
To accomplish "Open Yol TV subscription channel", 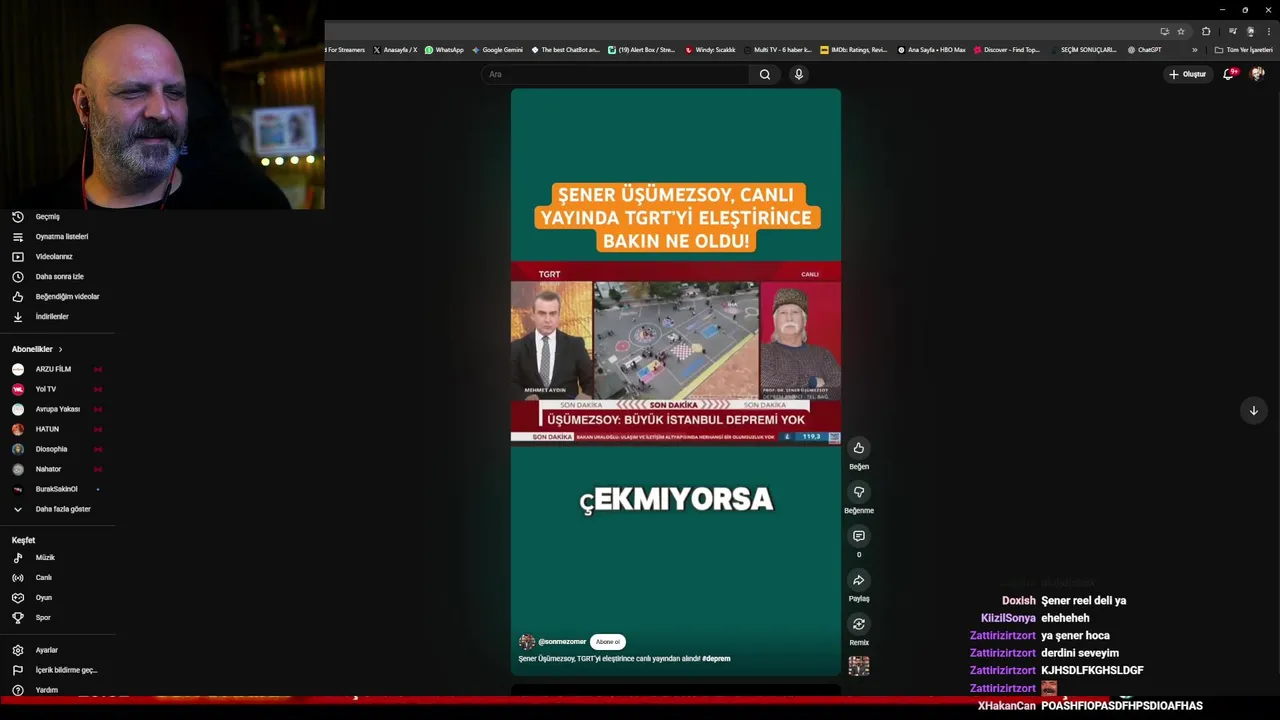I will click(x=46, y=389).
